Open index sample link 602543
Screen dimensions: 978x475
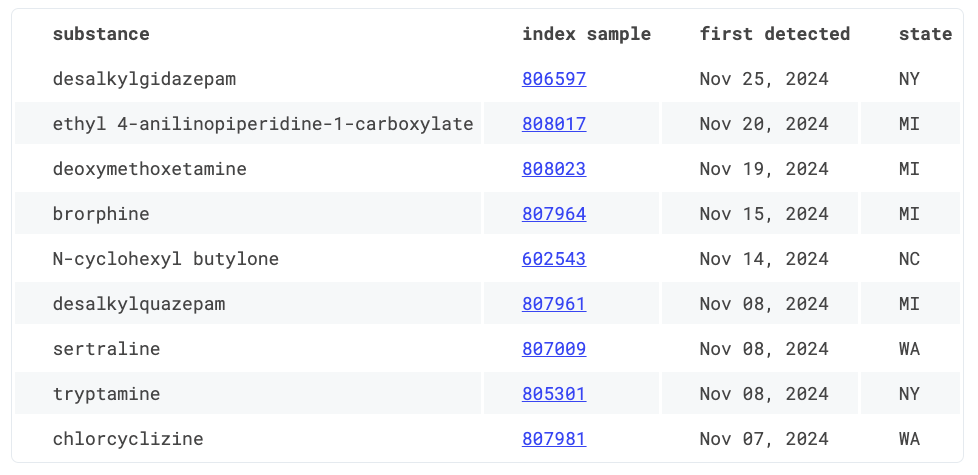[554, 259]
